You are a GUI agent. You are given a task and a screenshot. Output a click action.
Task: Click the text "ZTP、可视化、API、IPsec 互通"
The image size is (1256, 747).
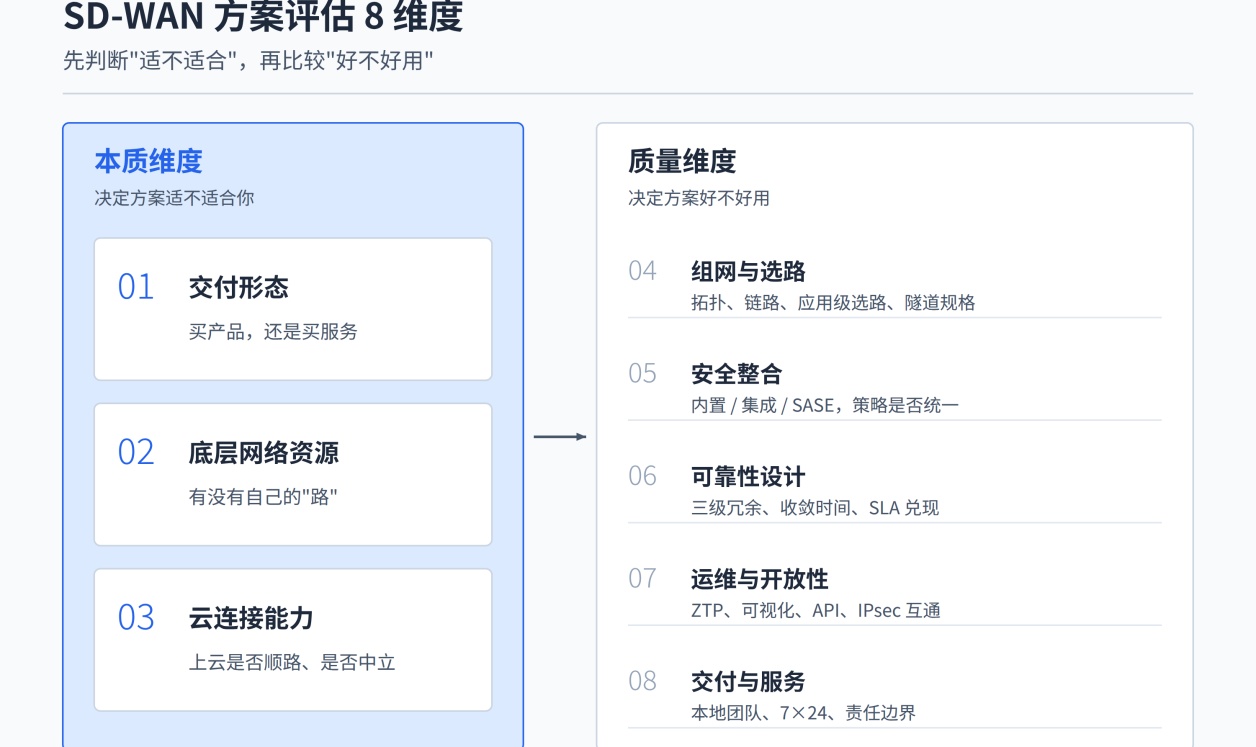(816, 610)
